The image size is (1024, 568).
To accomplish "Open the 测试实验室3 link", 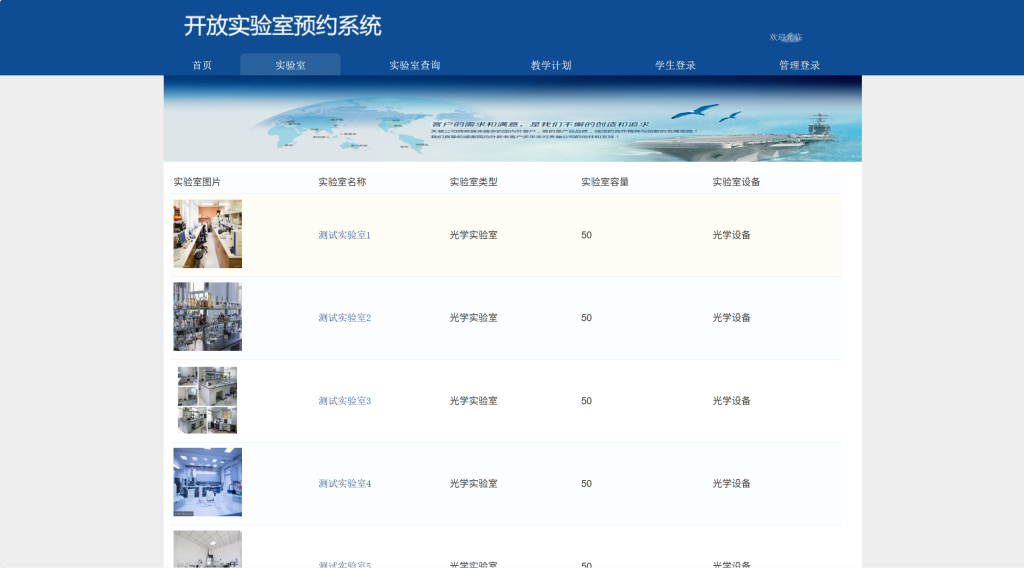I will [344, 401].
